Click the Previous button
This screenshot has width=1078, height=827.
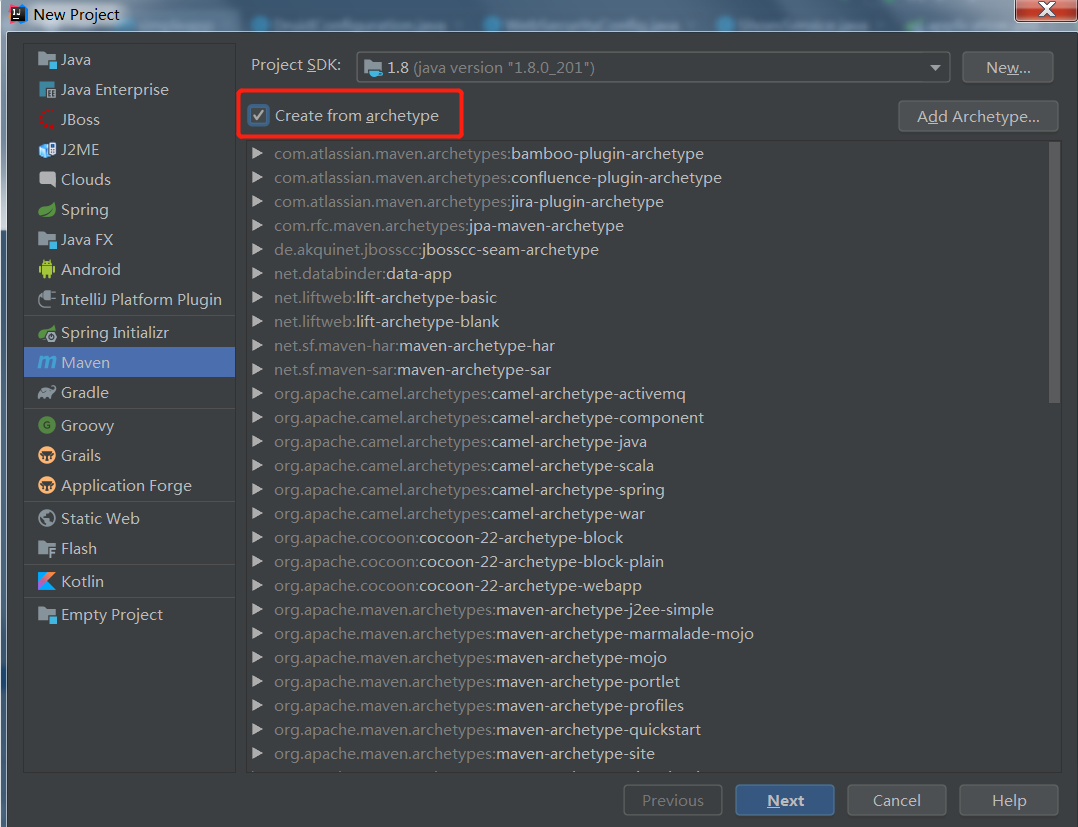[672, 800]
